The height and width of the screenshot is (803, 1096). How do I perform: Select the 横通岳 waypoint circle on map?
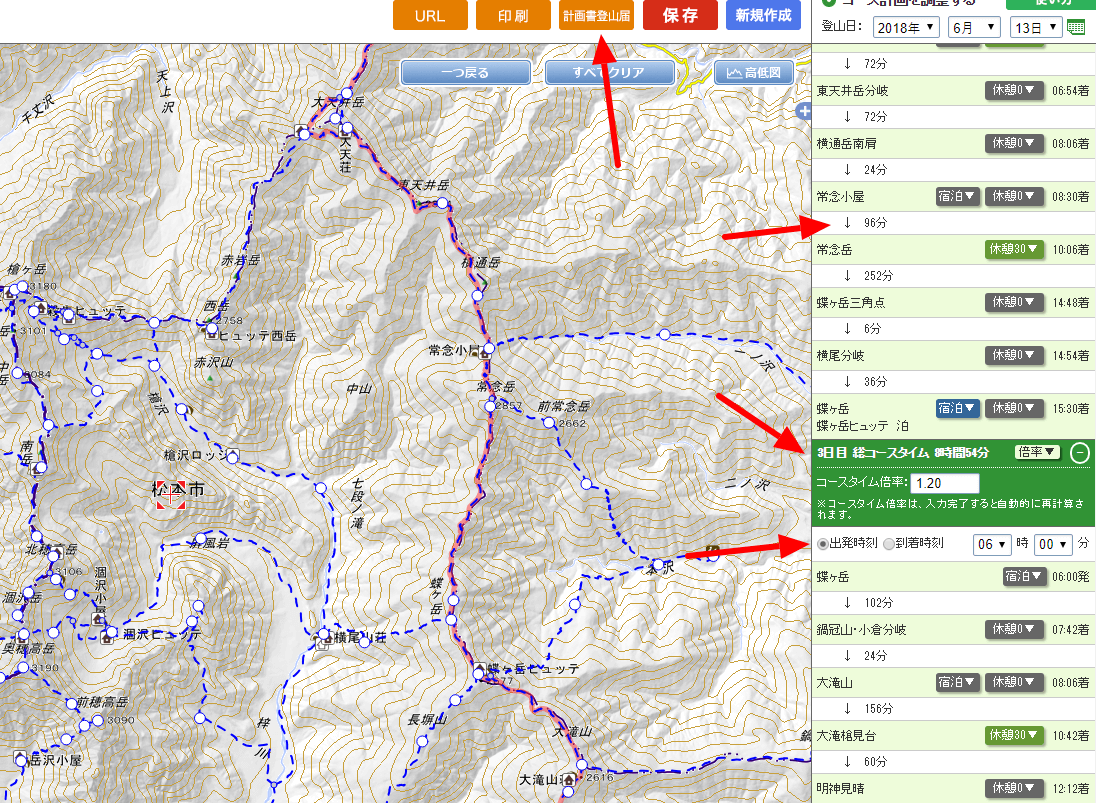(477, 295)
